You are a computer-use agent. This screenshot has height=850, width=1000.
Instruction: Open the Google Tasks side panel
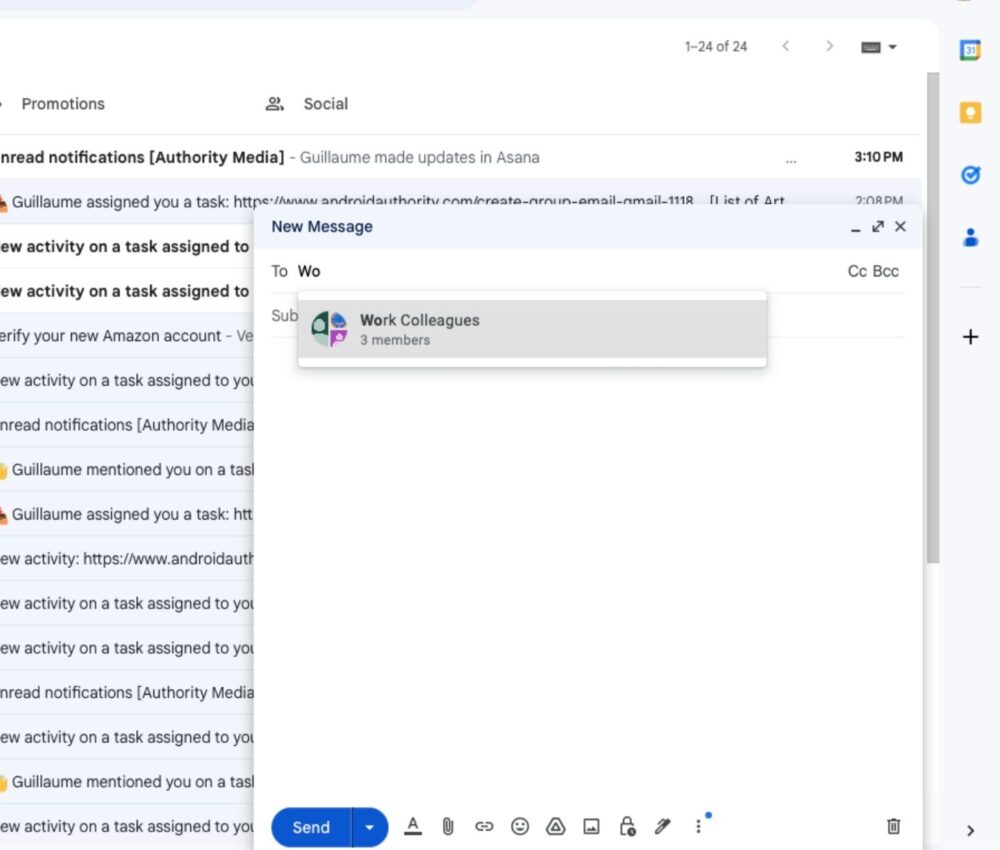tap(970, 175)
